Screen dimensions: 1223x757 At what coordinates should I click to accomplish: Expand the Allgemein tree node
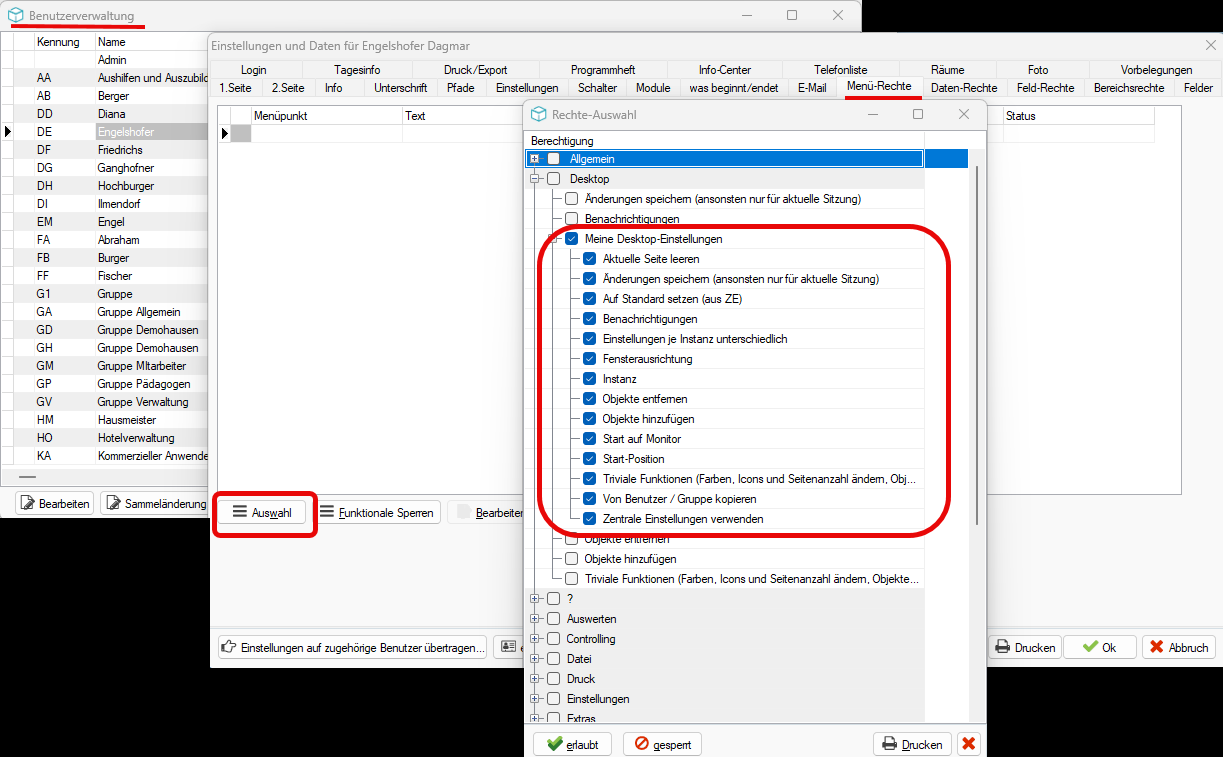point(535,159)
